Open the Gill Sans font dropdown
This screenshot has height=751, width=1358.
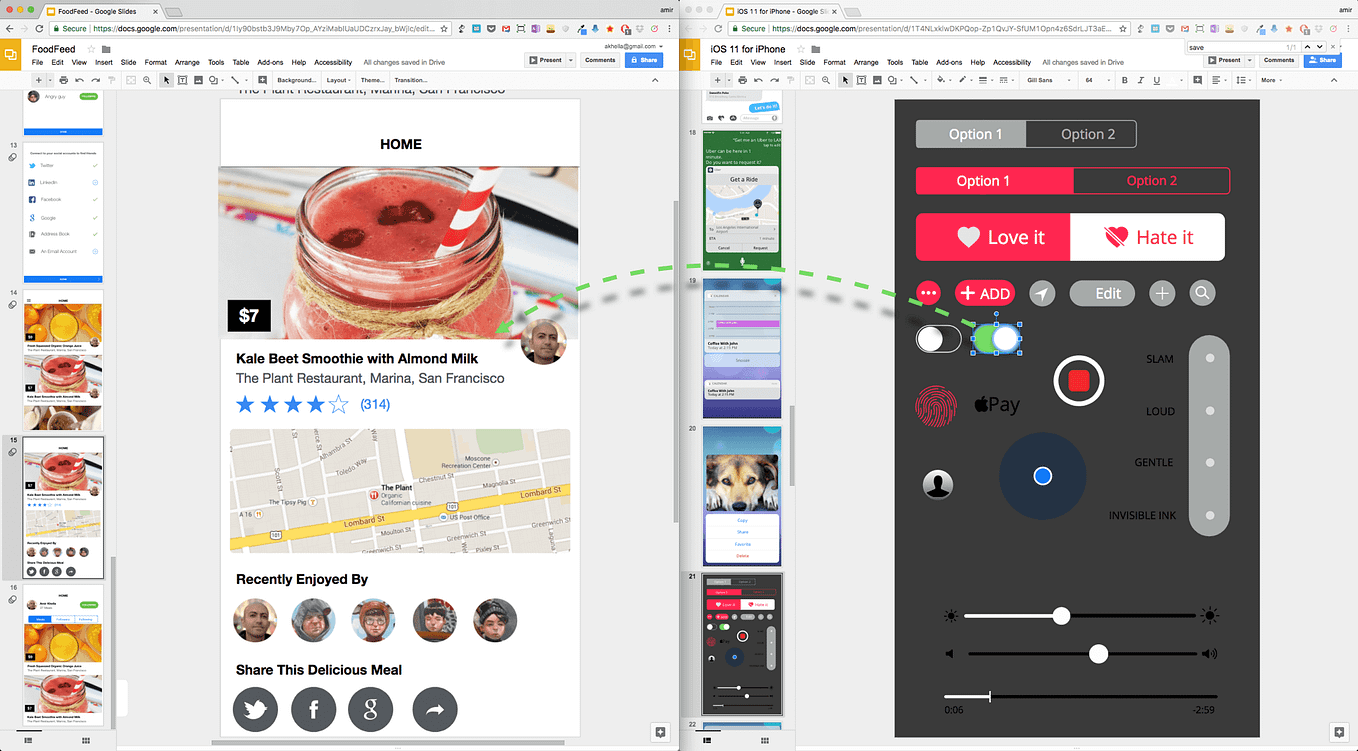coord(1041,79)
